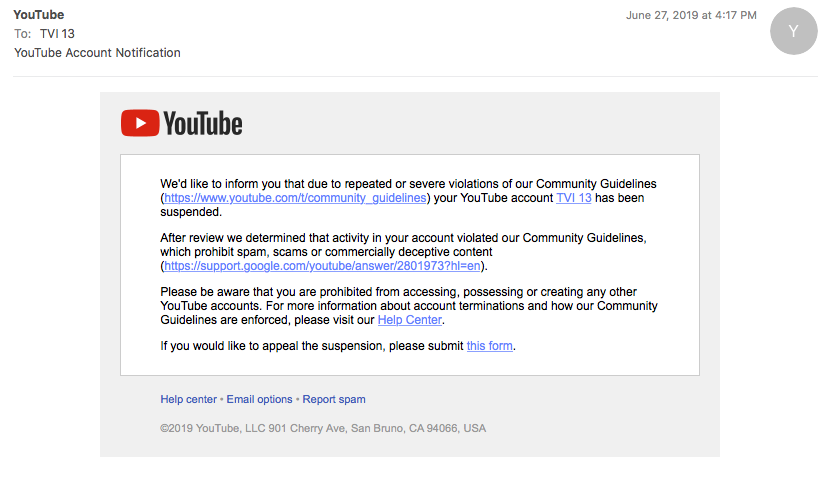Open the footer Help center link
The width and height of the screenshot is (827, 482).
(188, 399)
